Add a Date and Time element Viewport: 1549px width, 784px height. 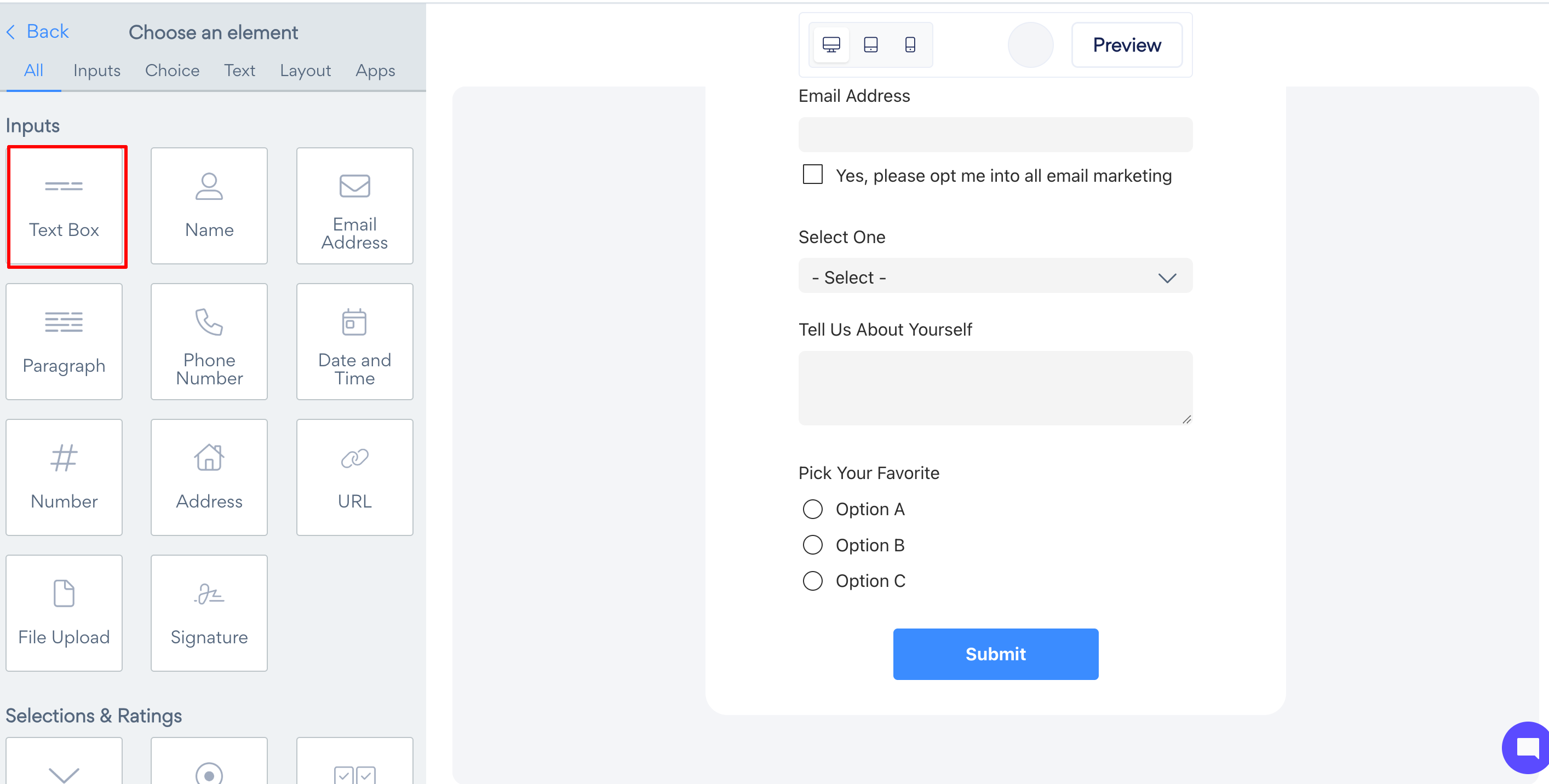click(x=355, y=342)
